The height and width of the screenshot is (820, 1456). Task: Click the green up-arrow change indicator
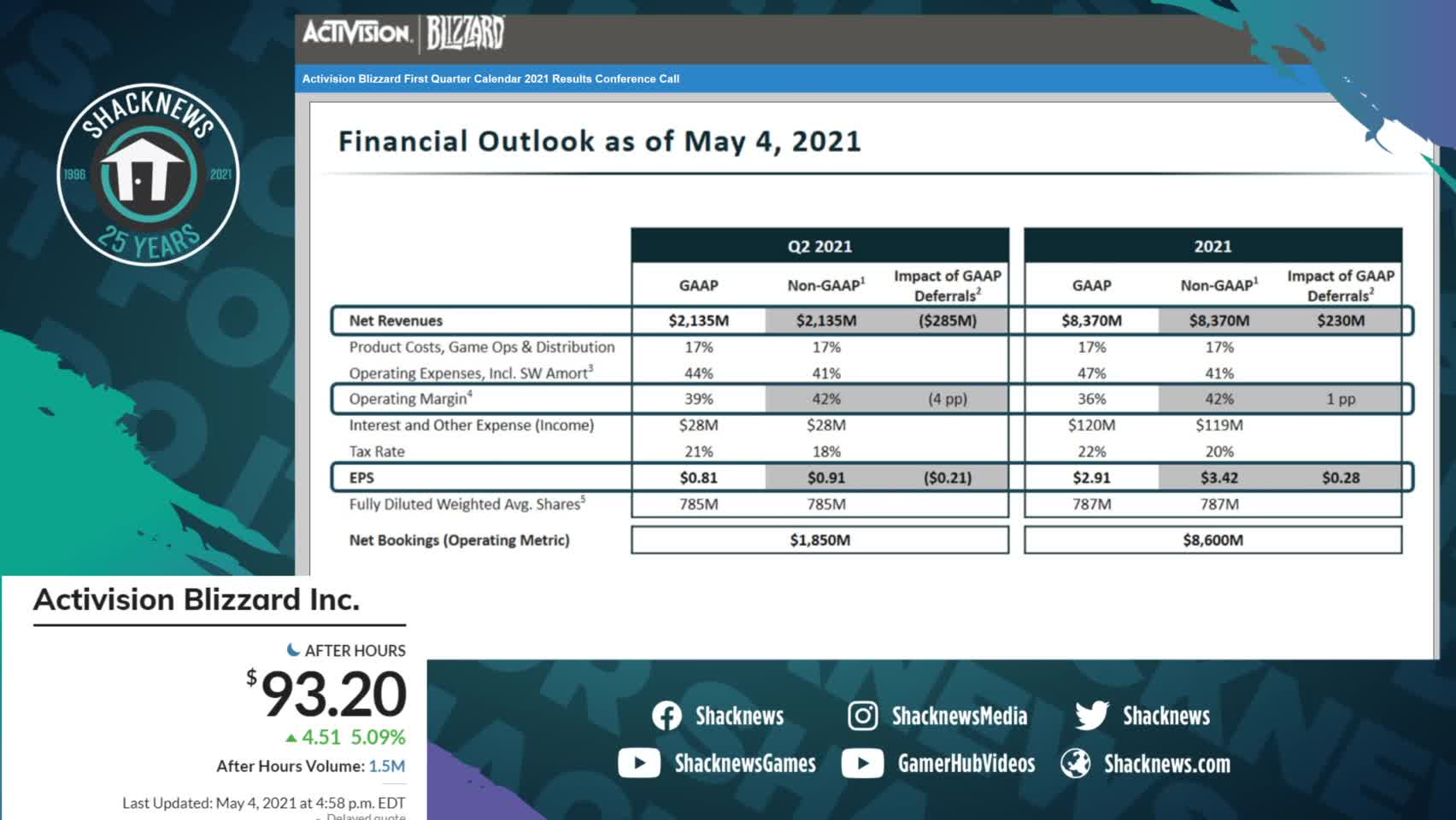tap(291, 738)
